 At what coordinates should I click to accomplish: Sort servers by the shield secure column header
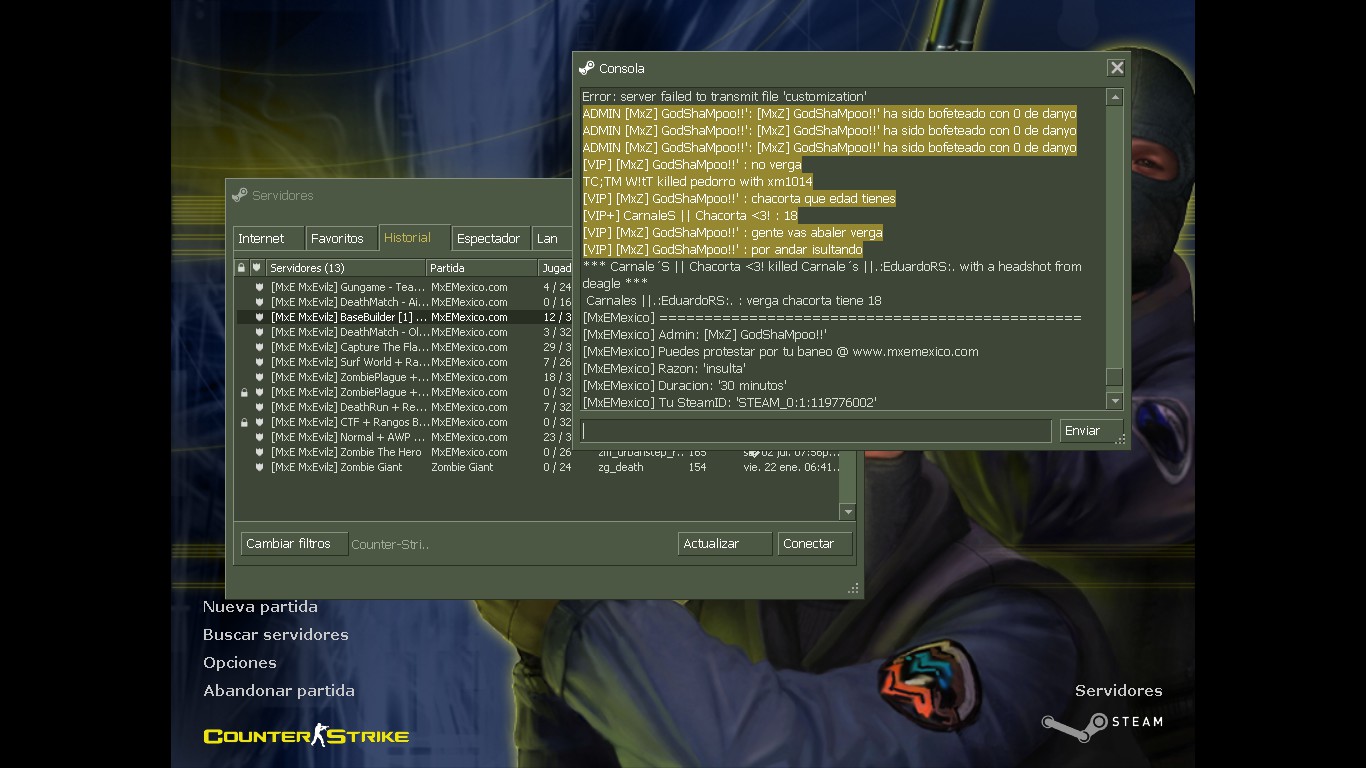(257, 268)
